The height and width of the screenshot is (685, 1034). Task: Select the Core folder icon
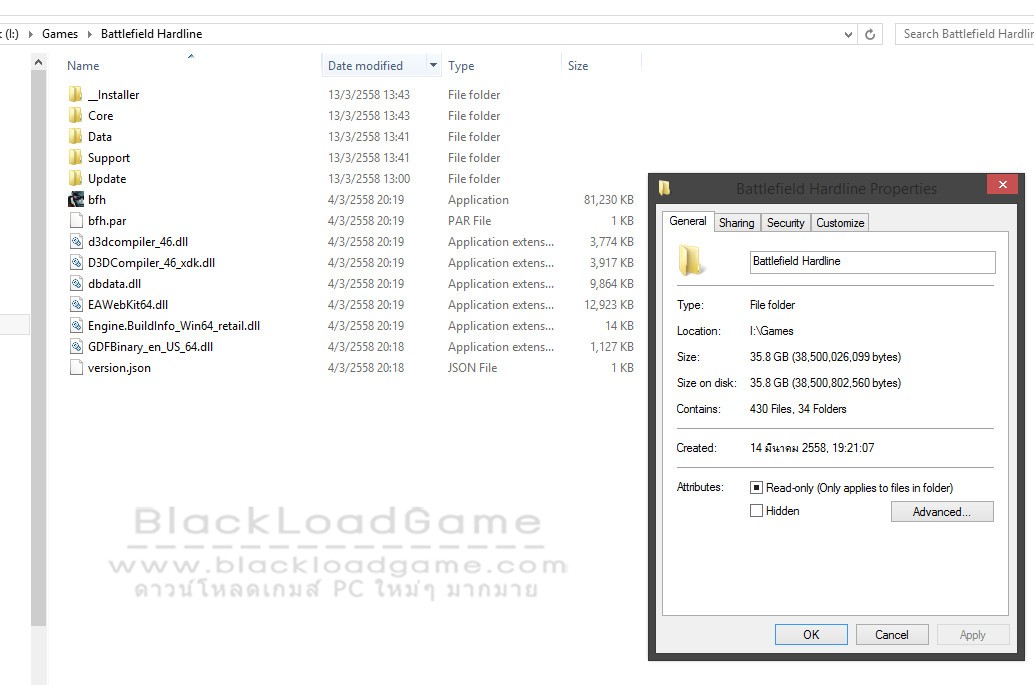(x=76, y=115)
